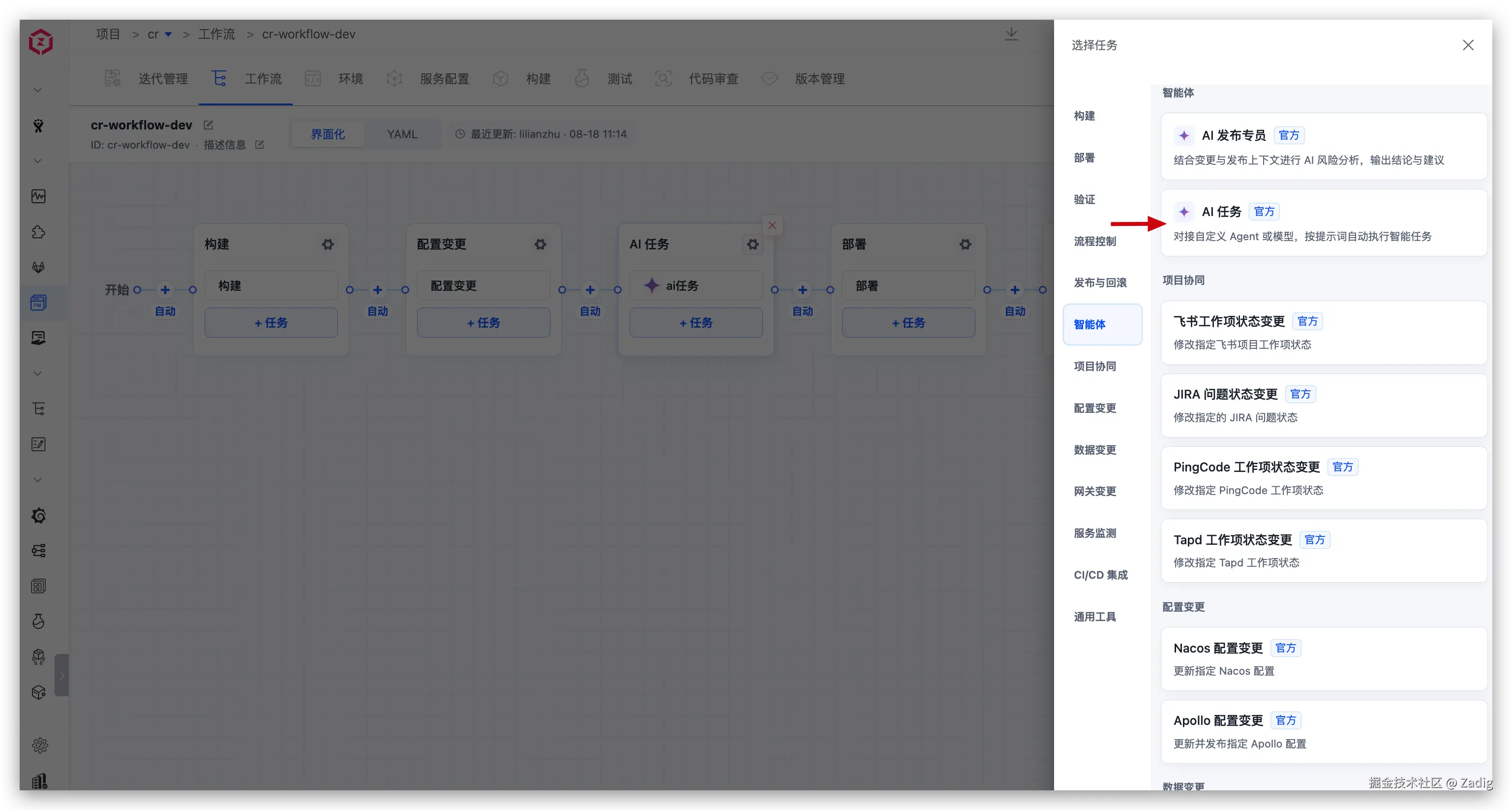Add stage after 开始 with plus
This screenshot has height=810, width=1512.
[165, 289]
